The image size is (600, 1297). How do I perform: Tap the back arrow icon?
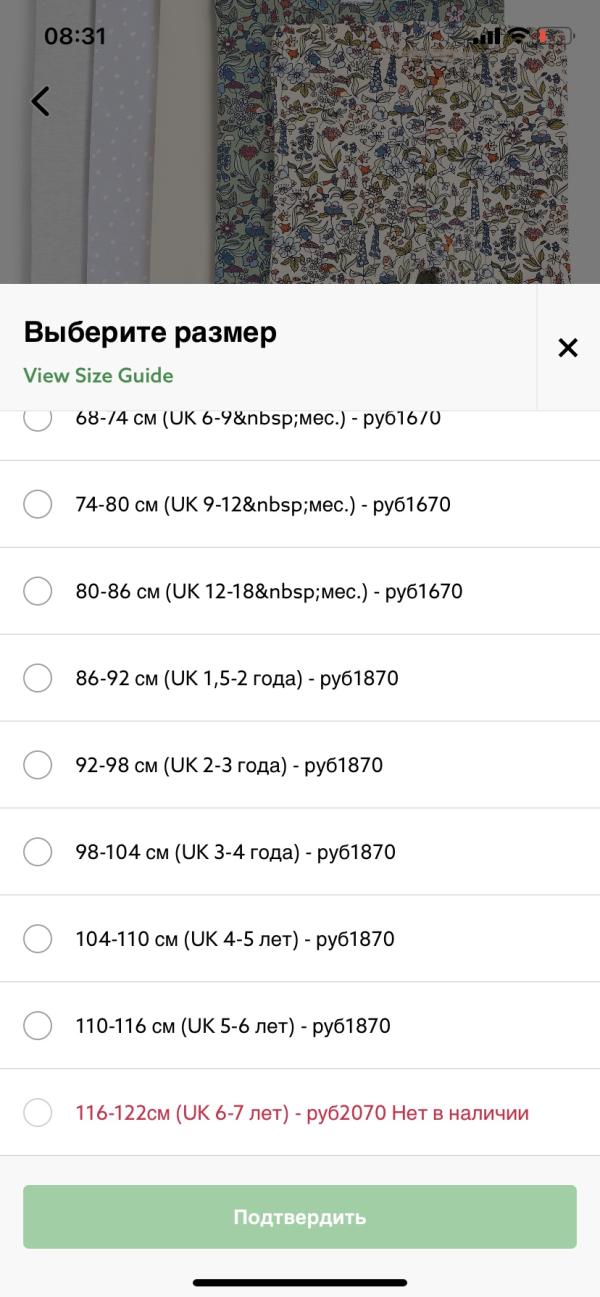point(41,101)
